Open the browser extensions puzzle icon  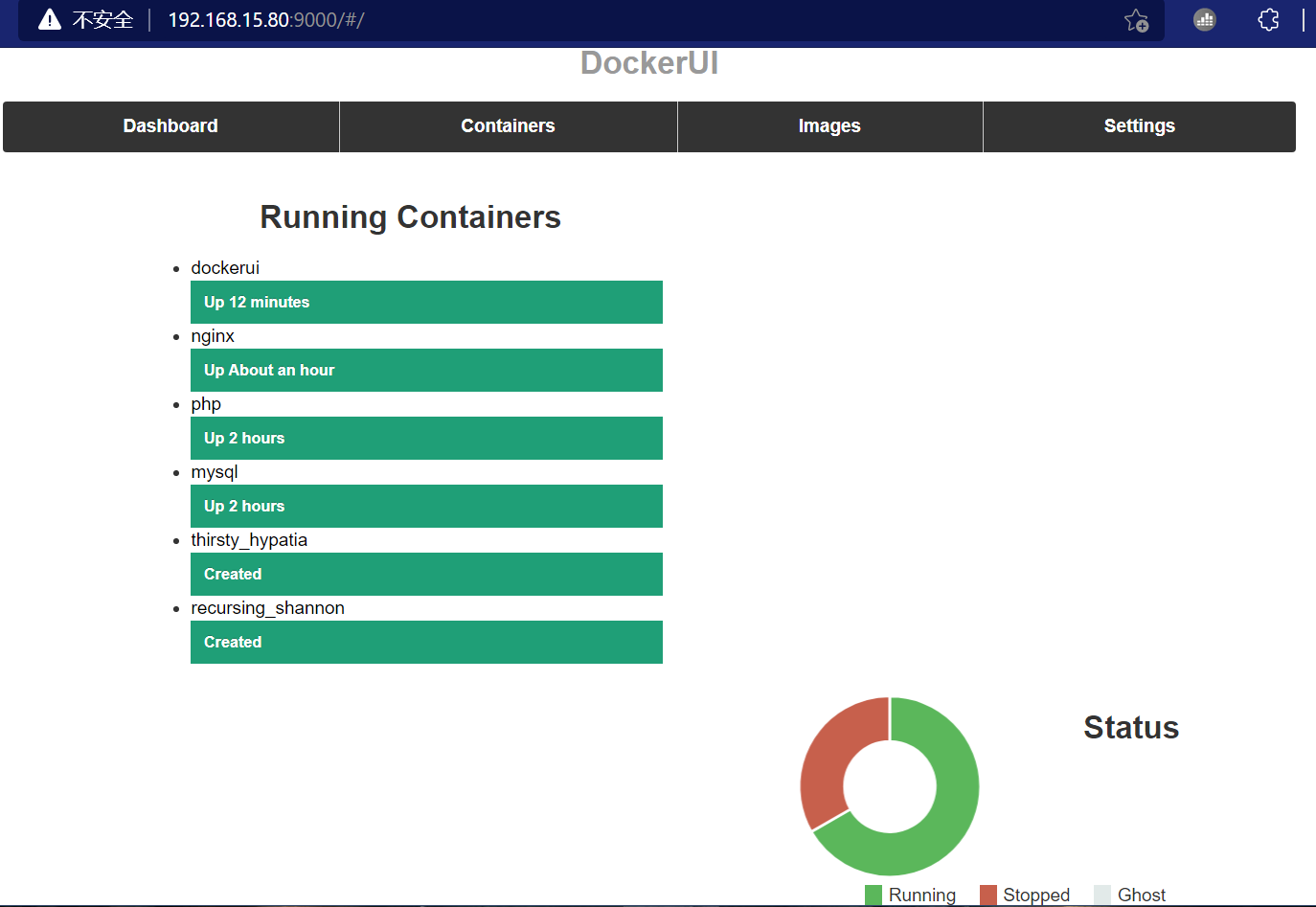pos(1268,19)
